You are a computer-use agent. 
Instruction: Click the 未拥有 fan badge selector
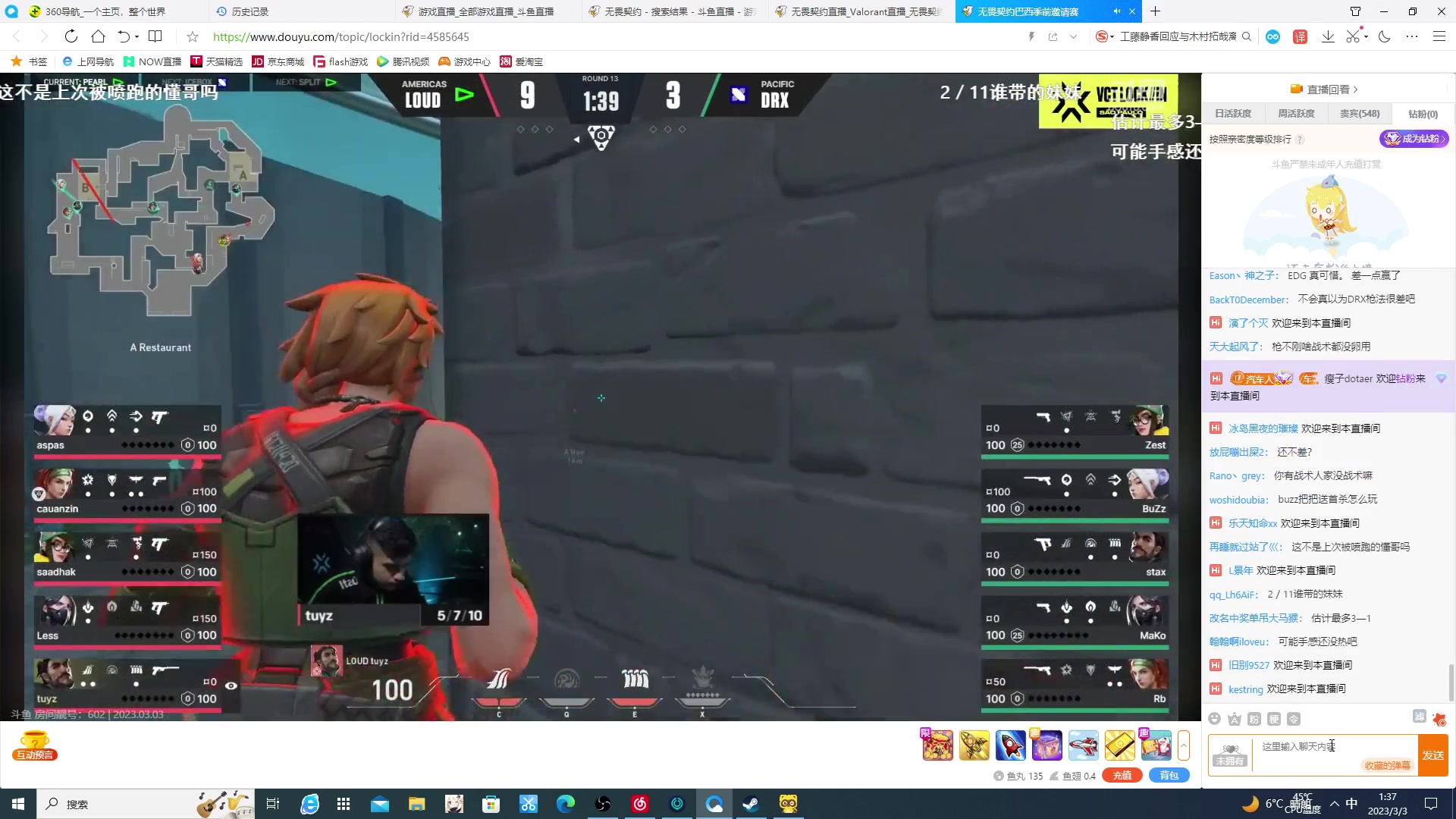click(x=1229, y=755)
